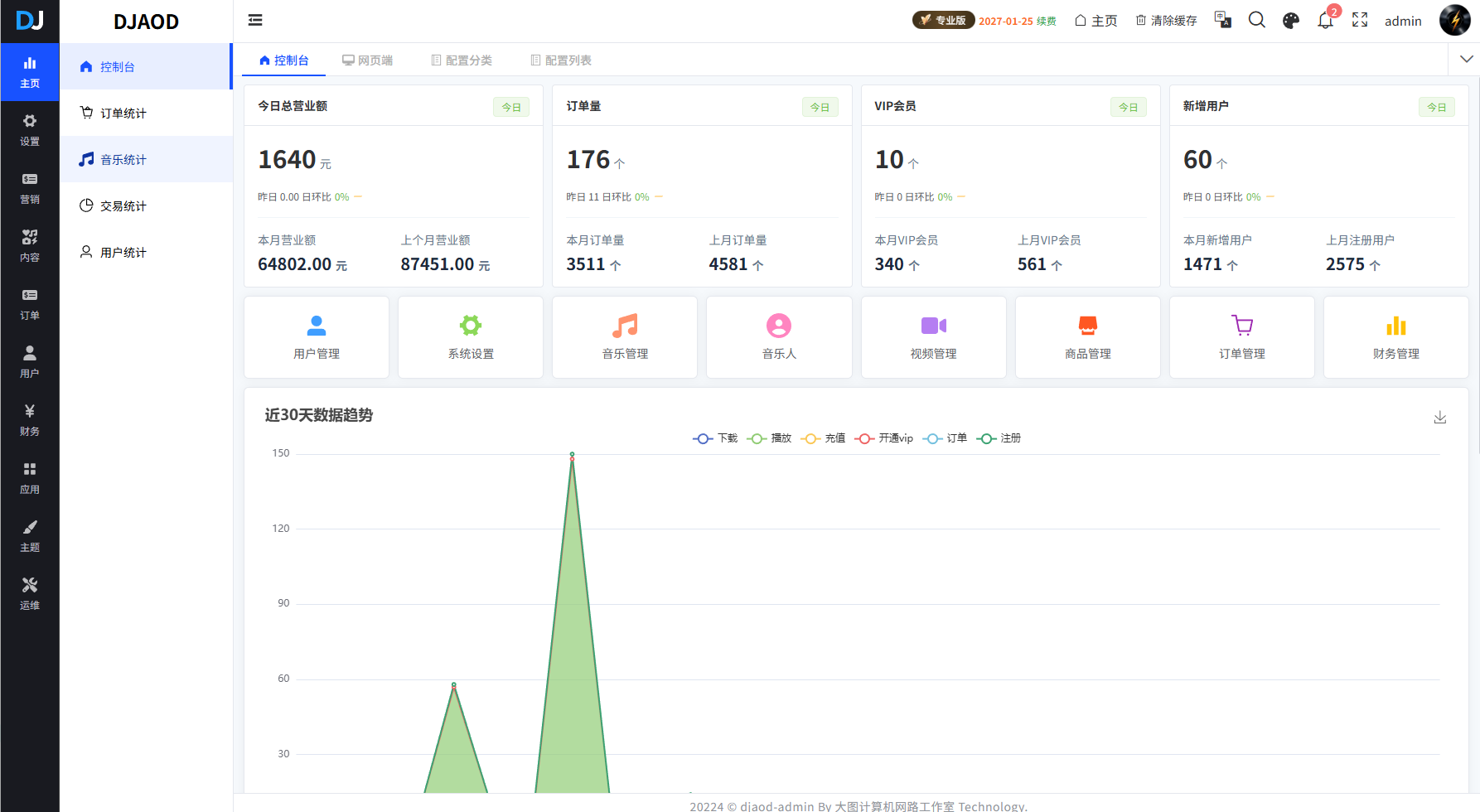Screen dimensions: 1480x812
Task: Open the 商品管理 (Product Management) icon
Action: click(1087, 336)
